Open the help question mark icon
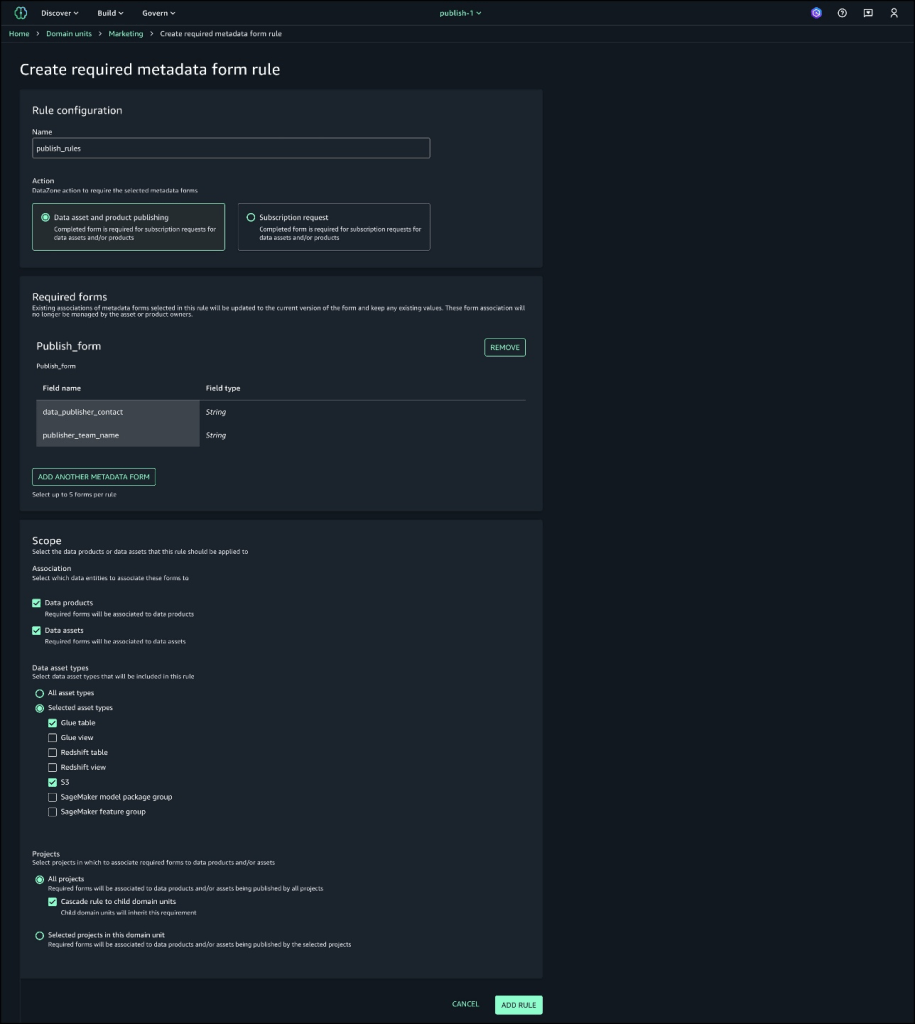 pos(842,13)
